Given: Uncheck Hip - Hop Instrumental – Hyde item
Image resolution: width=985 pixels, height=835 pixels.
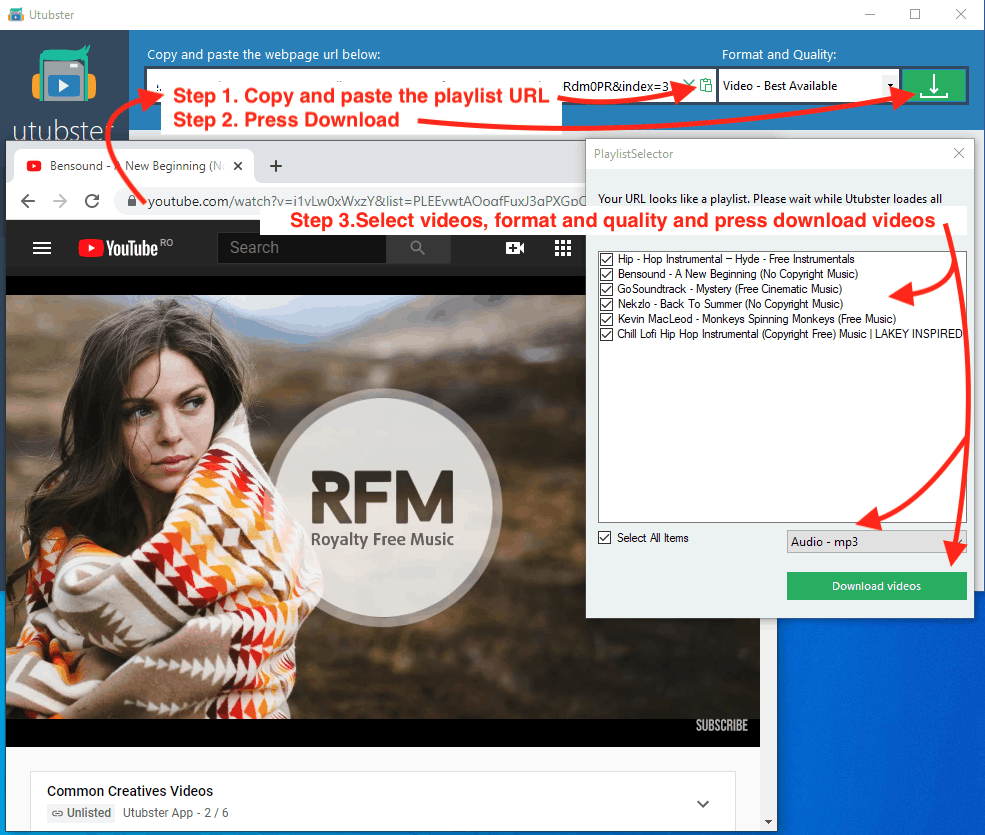Looking at the screenshot, I should (x=606, y=259).
